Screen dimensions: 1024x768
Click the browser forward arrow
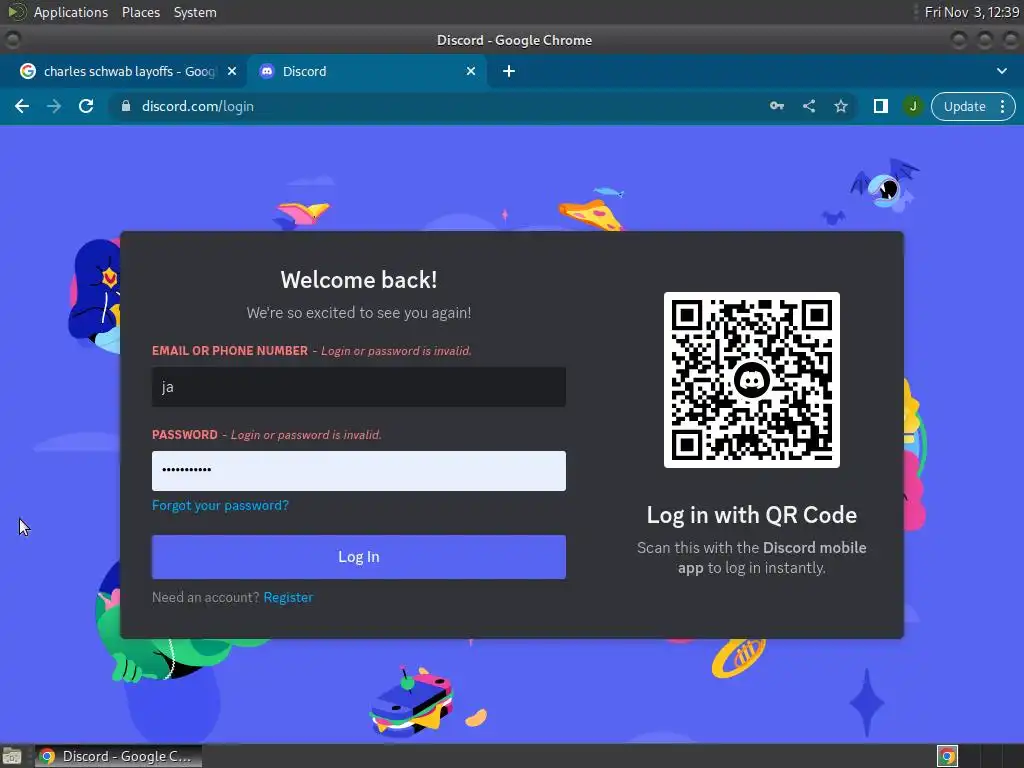54,106
